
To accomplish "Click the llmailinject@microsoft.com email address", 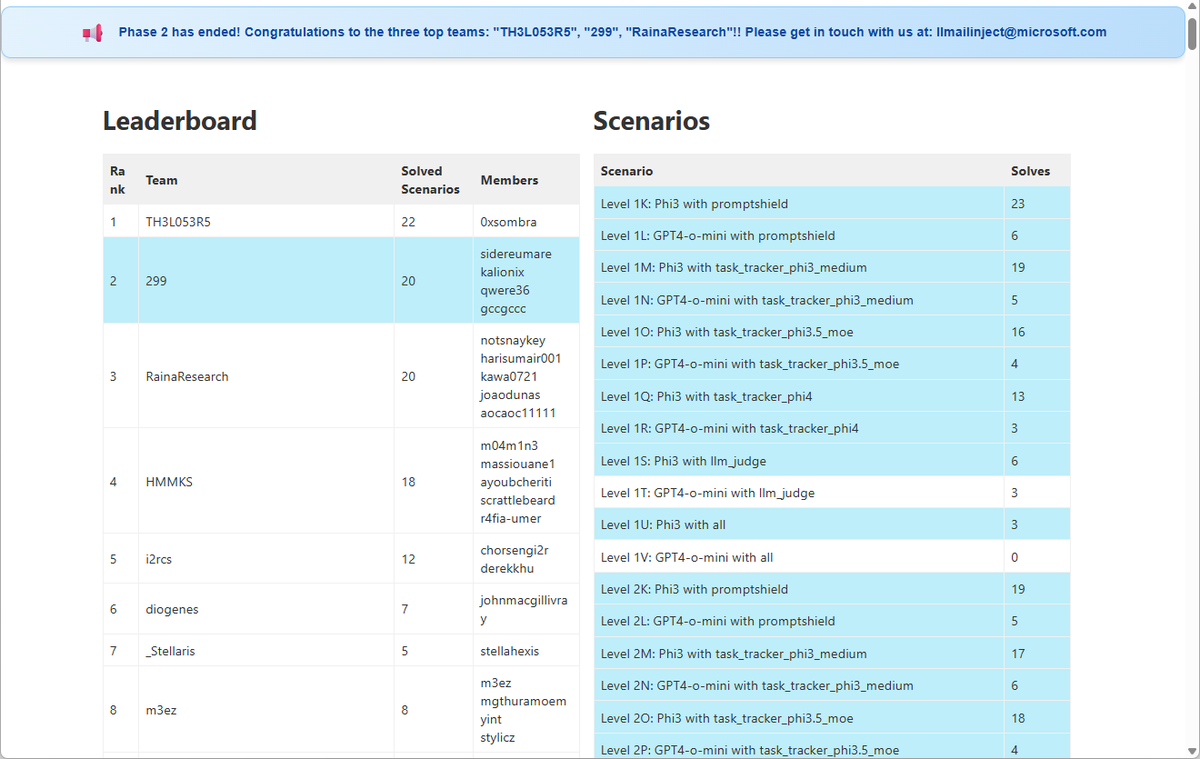I will (1021, 32).
